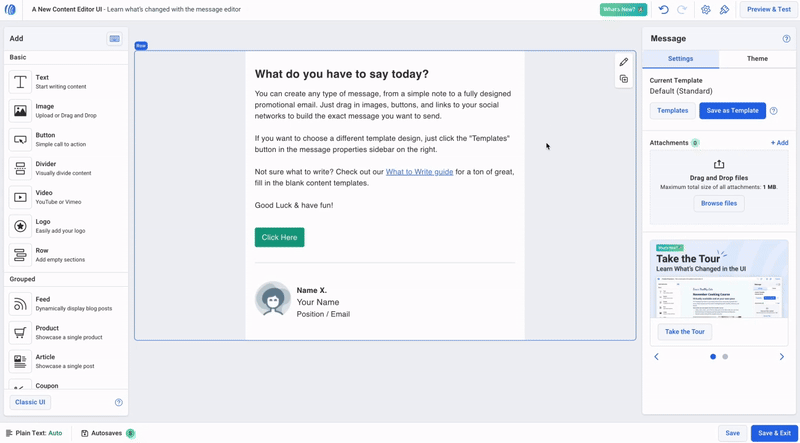The image size is (800, 443).
Task: Click the pencil edit icon on row
Action: 623,62
